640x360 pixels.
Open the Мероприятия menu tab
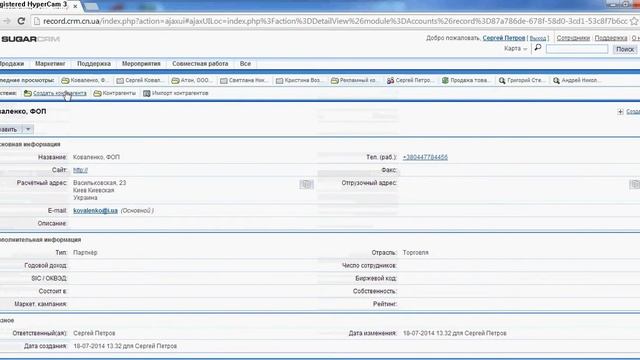coord(141,64)
